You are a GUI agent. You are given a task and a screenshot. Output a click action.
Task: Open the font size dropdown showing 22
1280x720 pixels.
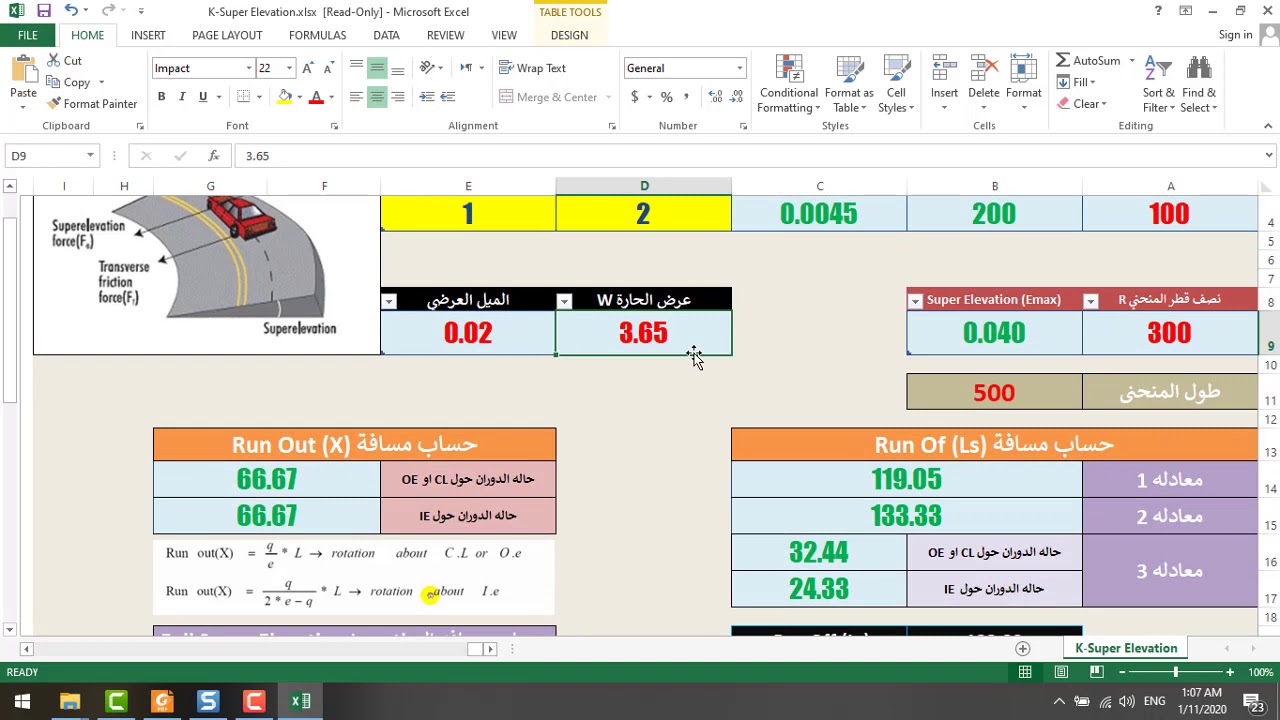[x=289, y=68]
